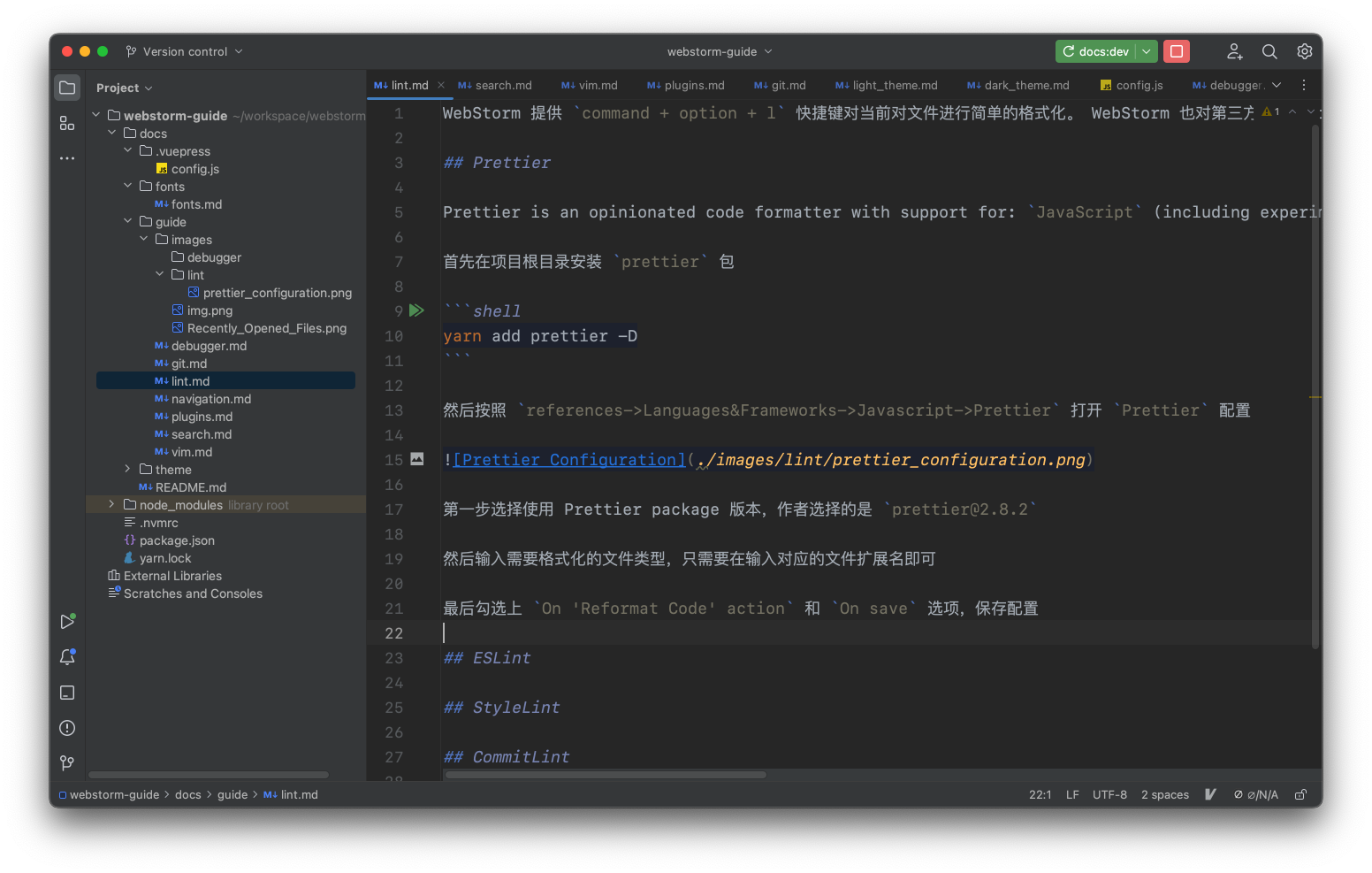Preview image gutter icon on line 15
The height and width of the screenshot is (873, 1372).
(417, 459)
